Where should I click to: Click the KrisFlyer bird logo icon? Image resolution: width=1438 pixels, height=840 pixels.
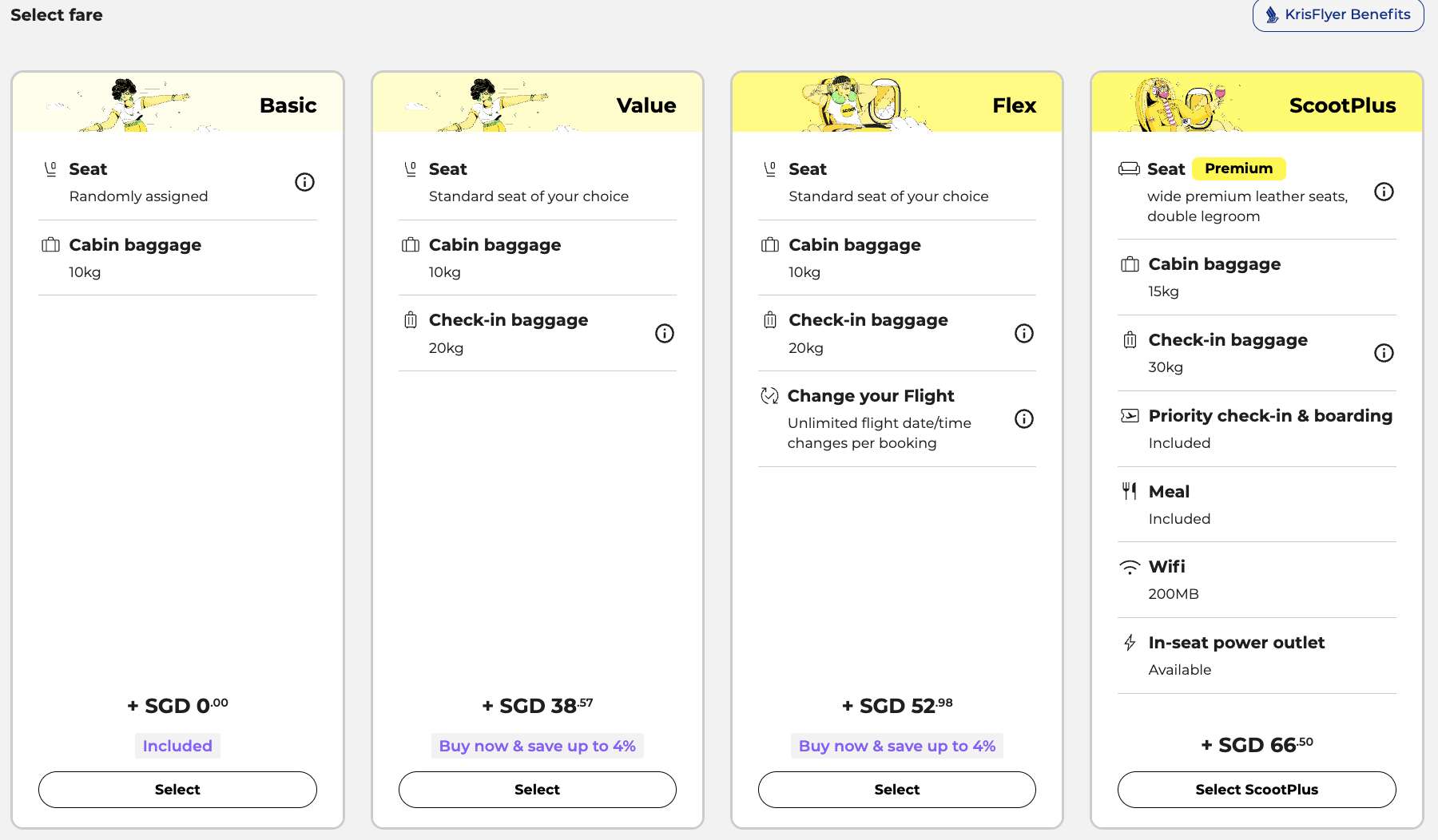[1271, 14]
